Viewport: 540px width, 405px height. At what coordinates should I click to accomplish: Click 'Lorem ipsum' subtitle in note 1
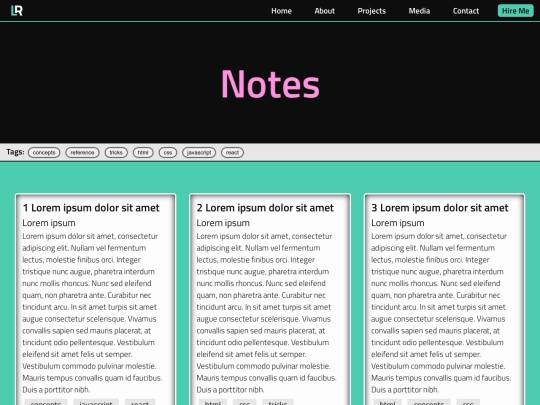point(49,223)
